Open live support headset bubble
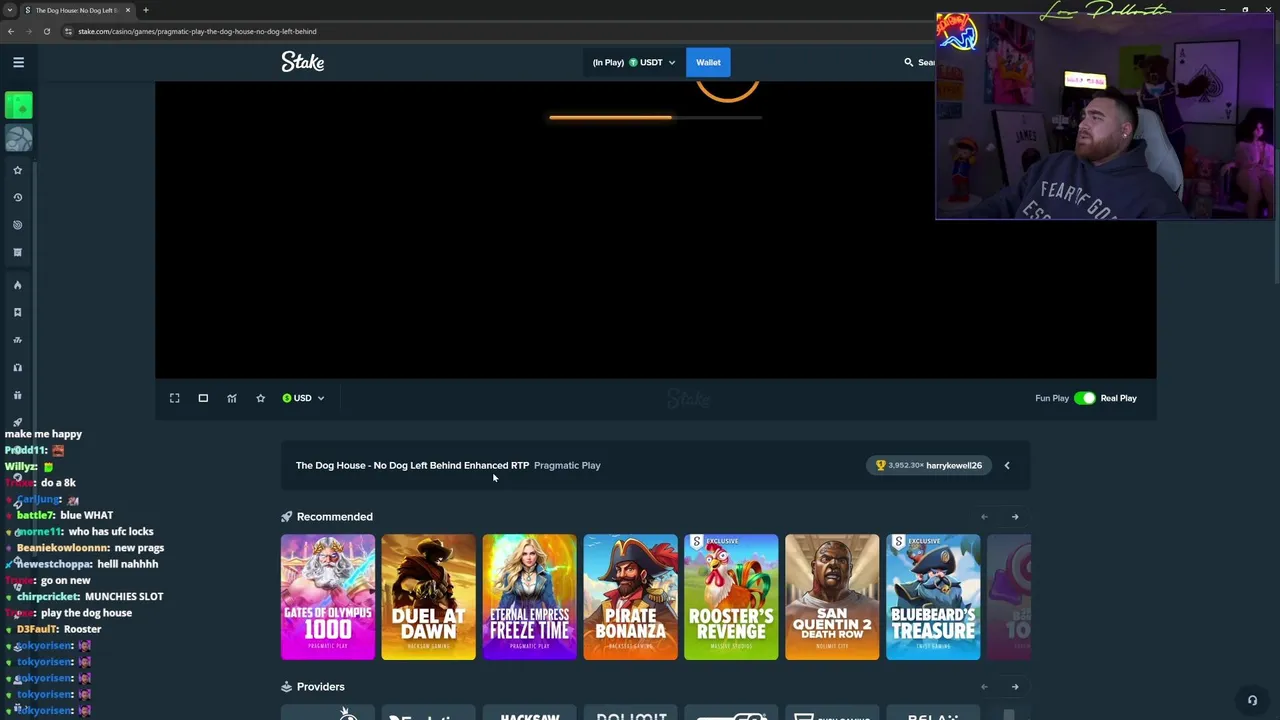Screen dimensions: 1280x720 point(1252,700)
